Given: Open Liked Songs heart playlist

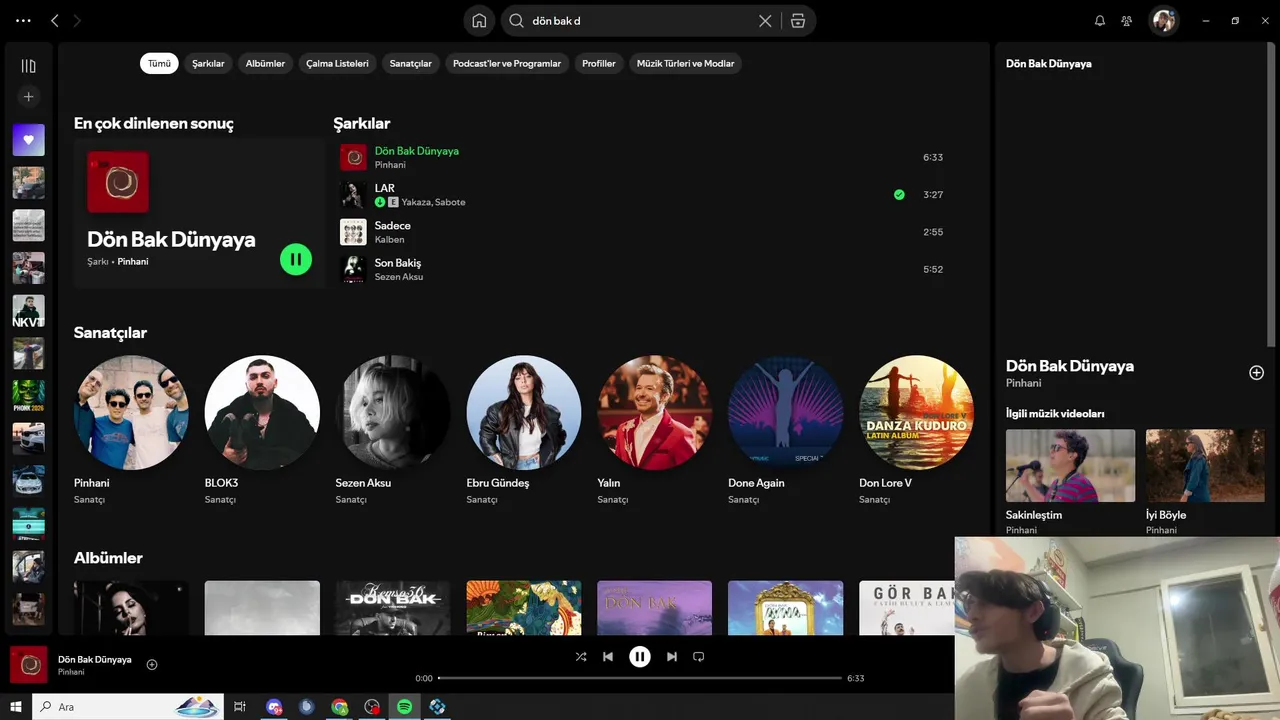Looking at the screenshot, I should point(28,140).
